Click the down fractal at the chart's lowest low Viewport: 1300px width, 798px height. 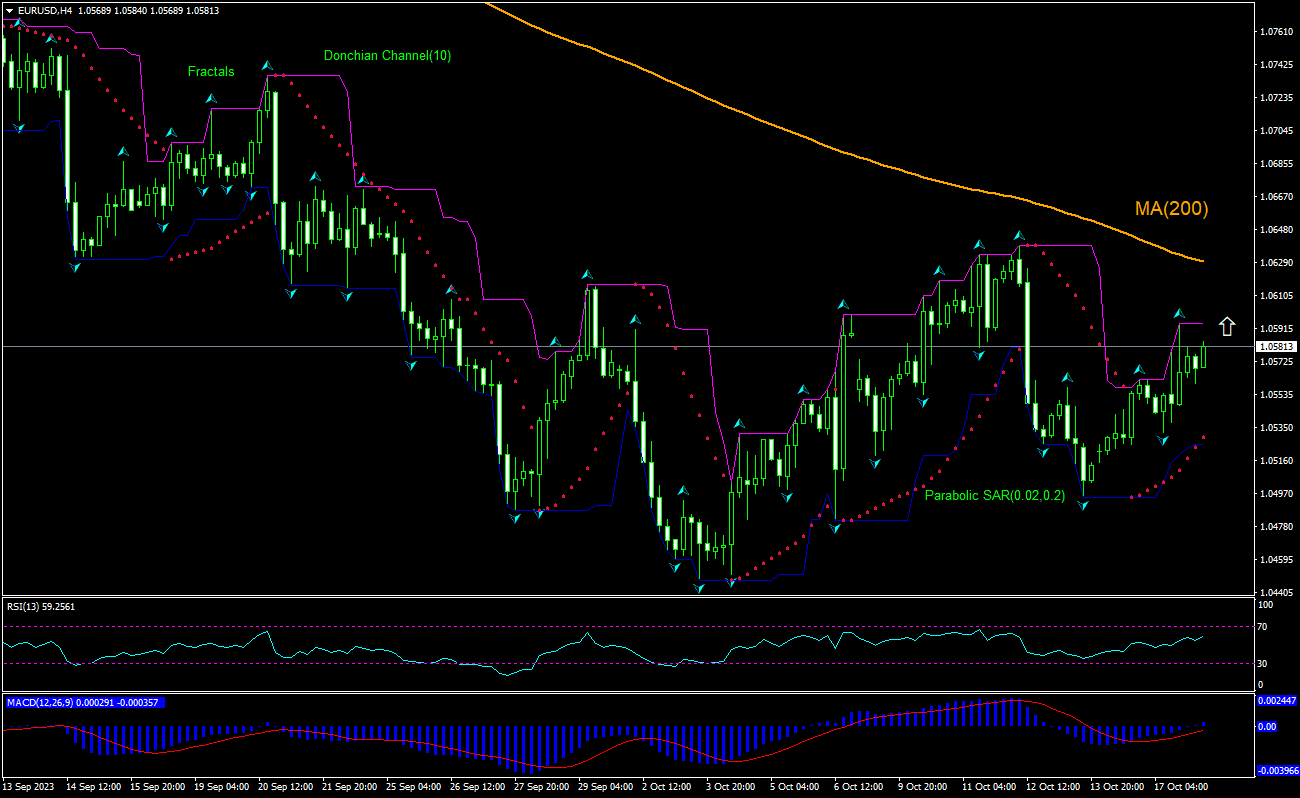(x=700, y=588)
